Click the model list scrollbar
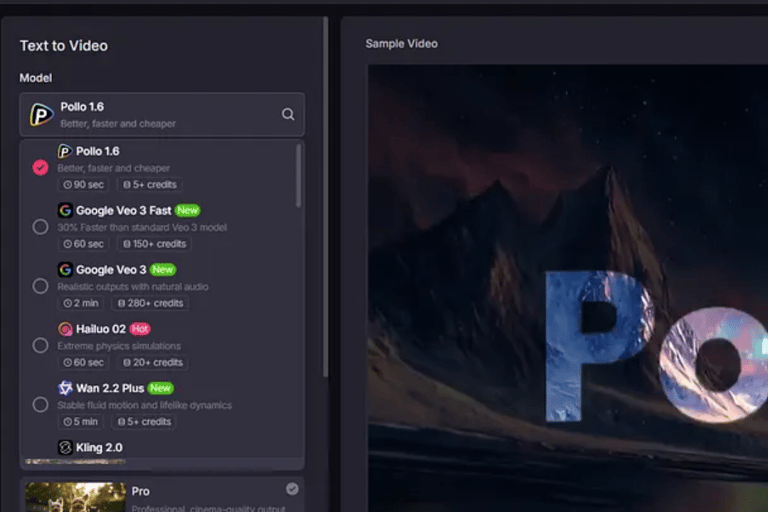Viewport: 768px width, 512px height. click(x=298, y=175)
